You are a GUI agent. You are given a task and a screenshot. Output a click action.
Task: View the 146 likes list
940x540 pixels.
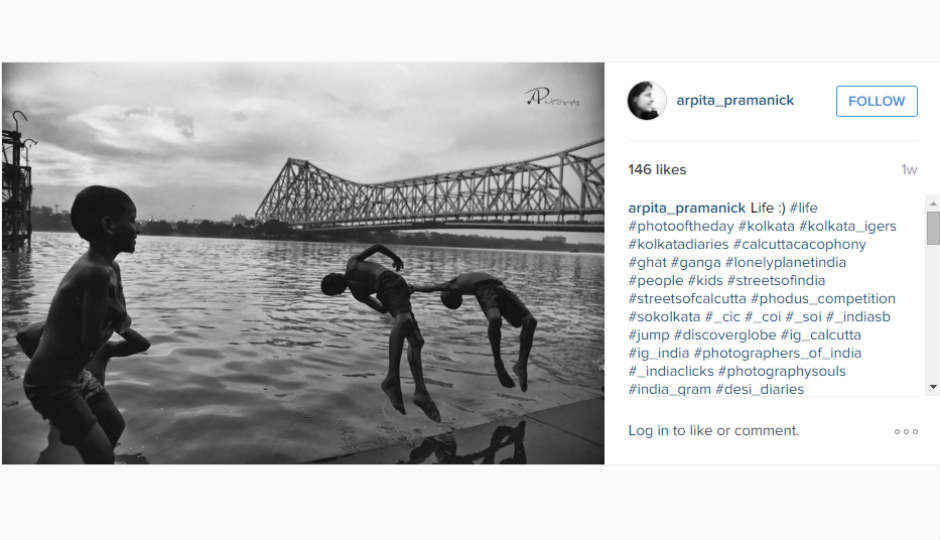point(657,170)
